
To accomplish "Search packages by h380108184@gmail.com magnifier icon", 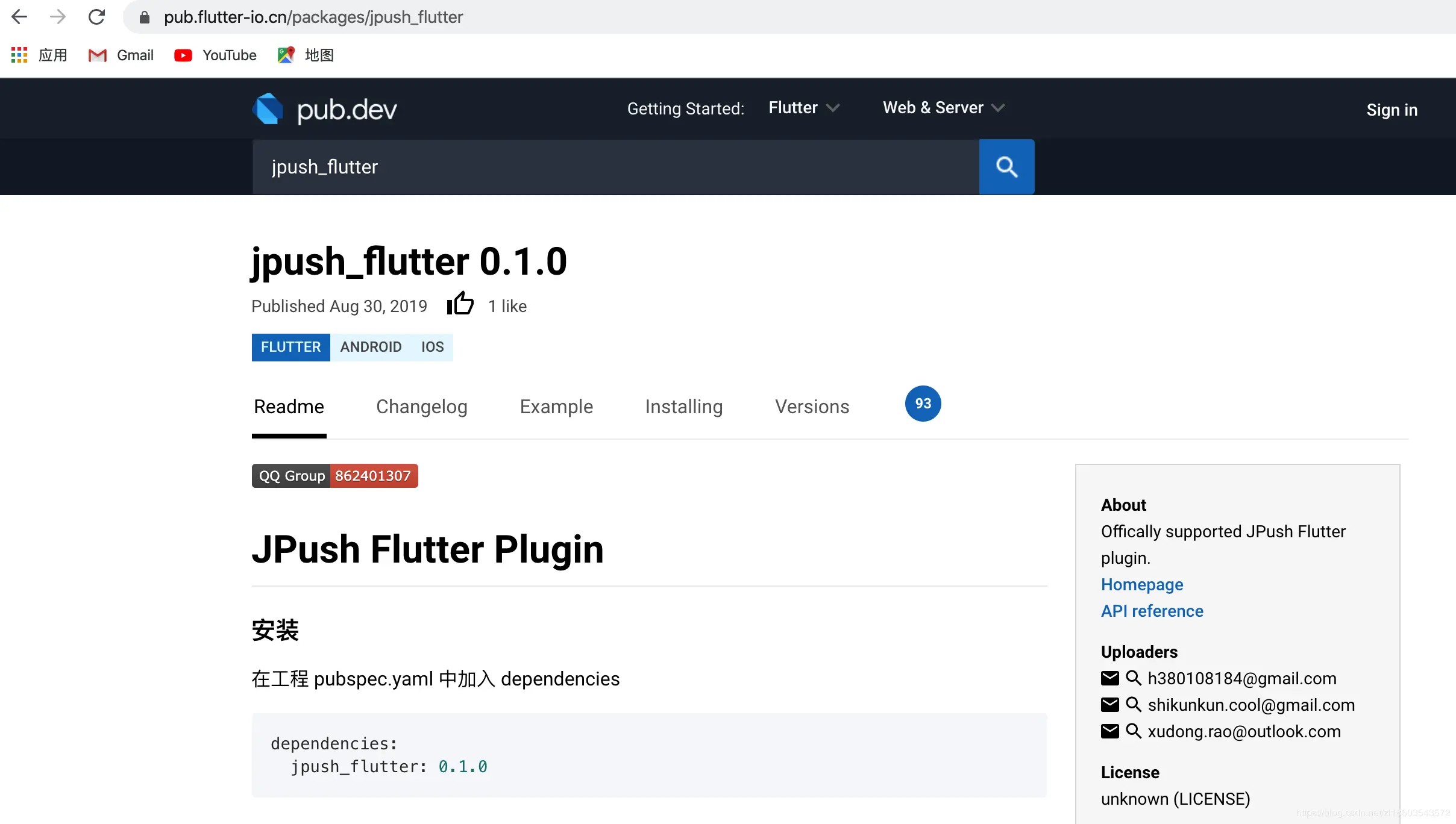I will point(1134,678).
